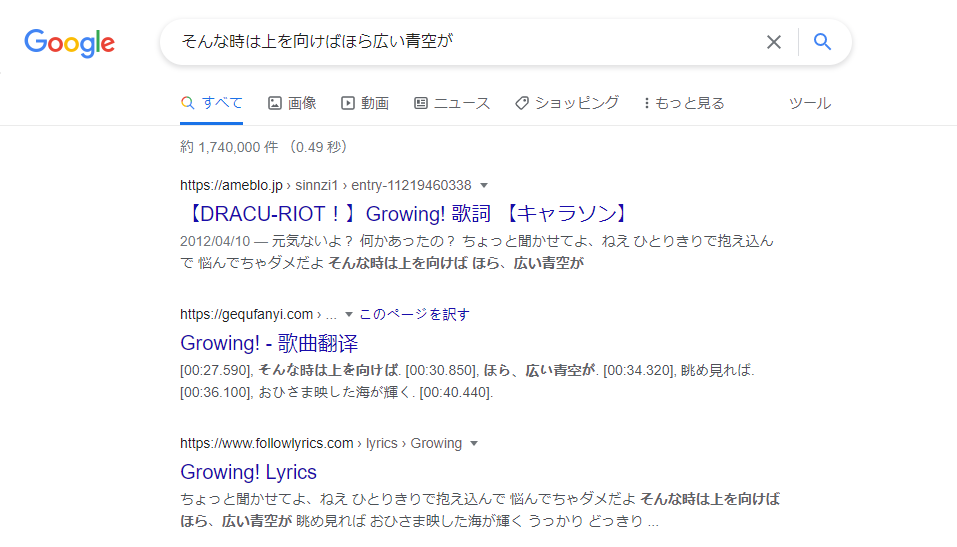The height and width of the screenshot is (547, 957).
Task: Open the gequfanyi.com result dropdown arrow
Action: pos(349,314)
